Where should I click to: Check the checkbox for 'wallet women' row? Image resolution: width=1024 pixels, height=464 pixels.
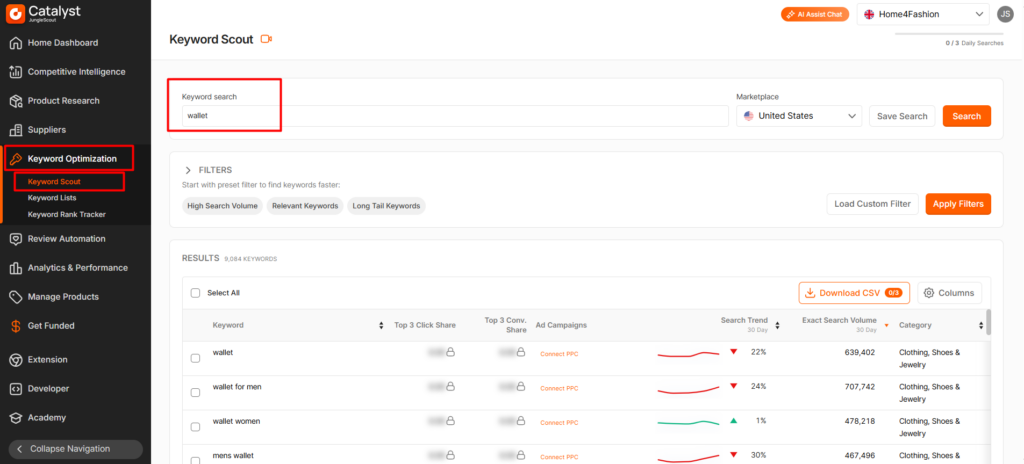click(195, 427)
